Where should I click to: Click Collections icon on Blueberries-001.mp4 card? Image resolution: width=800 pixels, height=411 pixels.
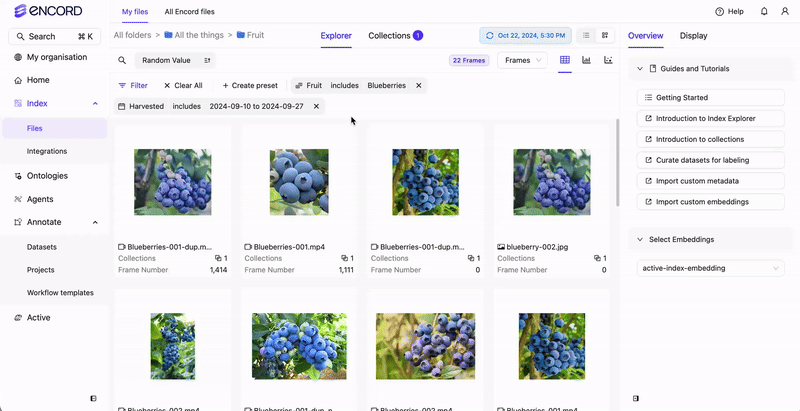(344, 259)
